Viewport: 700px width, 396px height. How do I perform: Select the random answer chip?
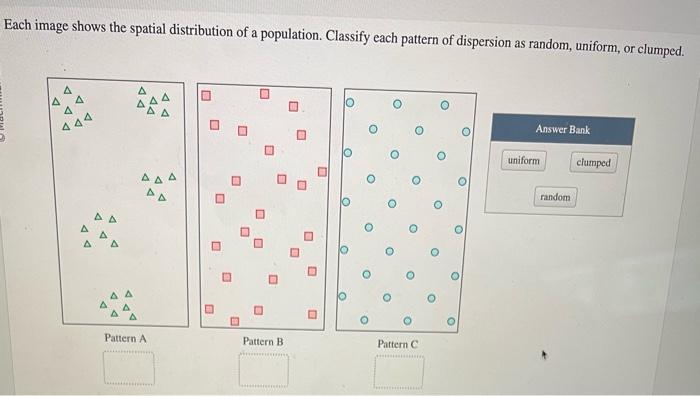point(555,197)
